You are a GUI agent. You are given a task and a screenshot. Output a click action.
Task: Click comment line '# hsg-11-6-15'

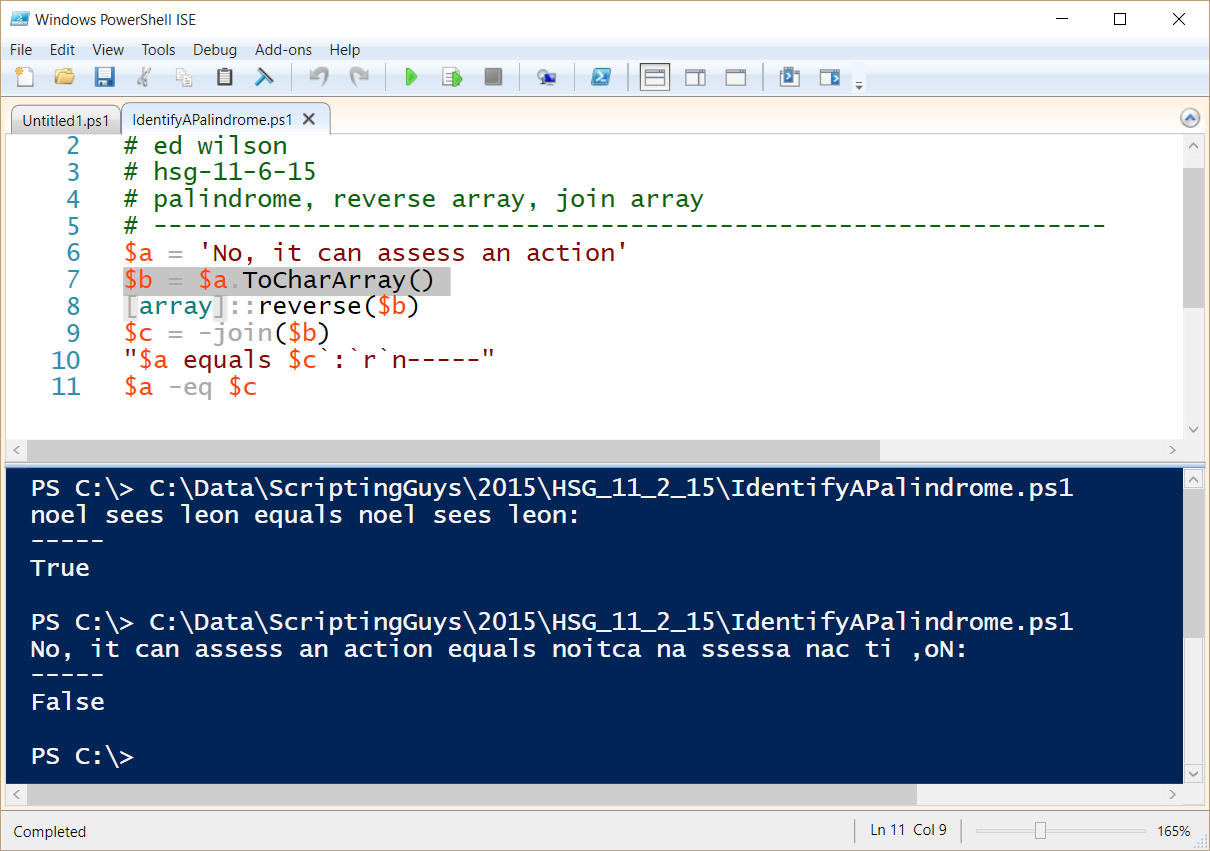click(220, 172)
